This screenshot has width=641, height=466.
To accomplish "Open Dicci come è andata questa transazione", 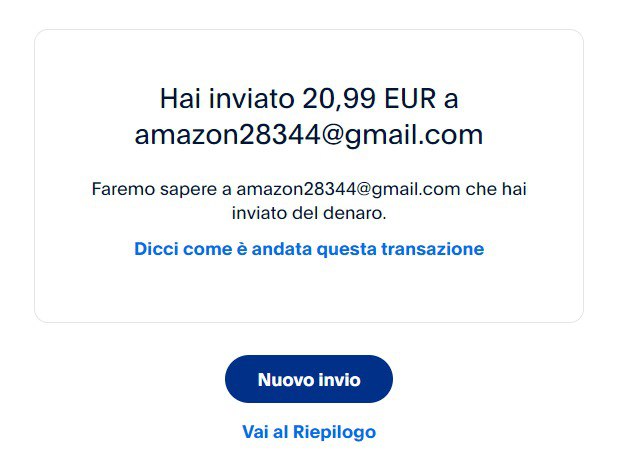I will [x=309, y=249].
